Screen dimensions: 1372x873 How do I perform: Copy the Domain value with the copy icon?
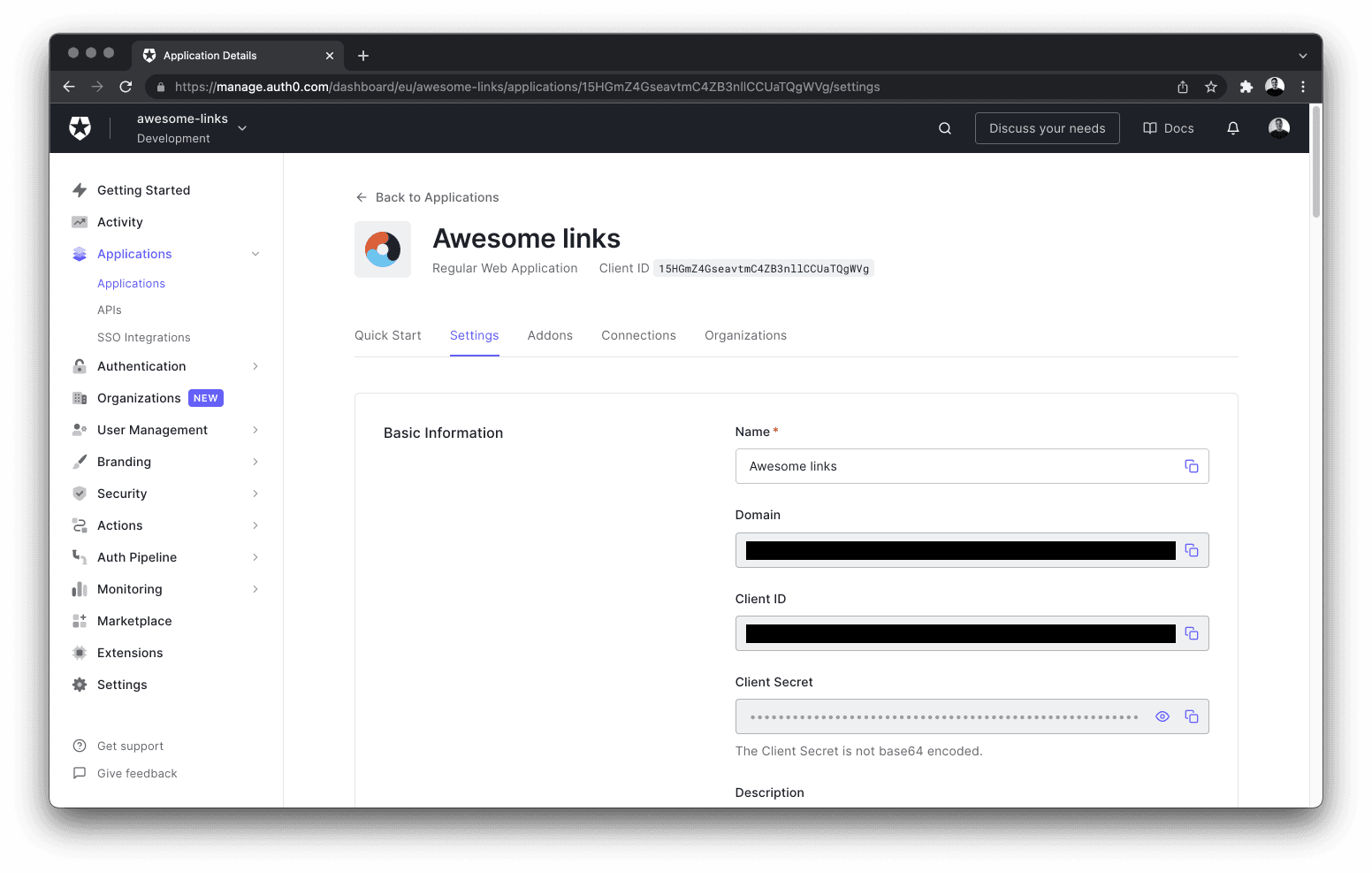coord(1192,550)
